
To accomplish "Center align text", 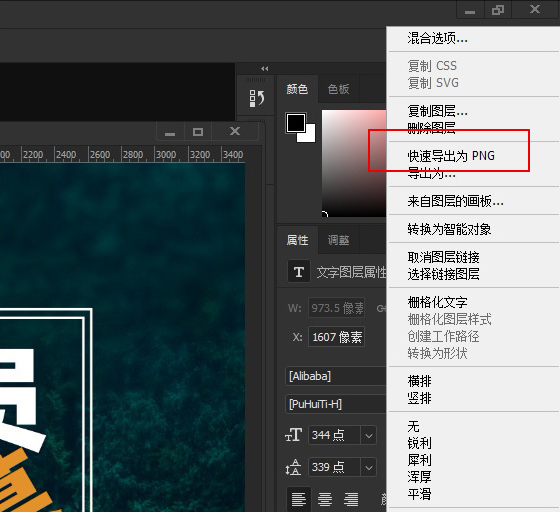I will click(x=325, y=499).
